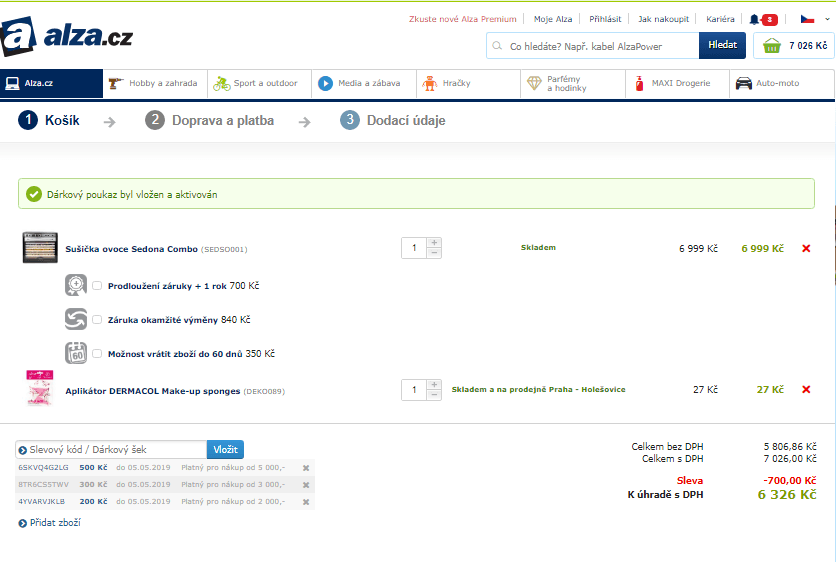
Task: Click Sušička ovoce product thumbnail
Action: [40, 247]
